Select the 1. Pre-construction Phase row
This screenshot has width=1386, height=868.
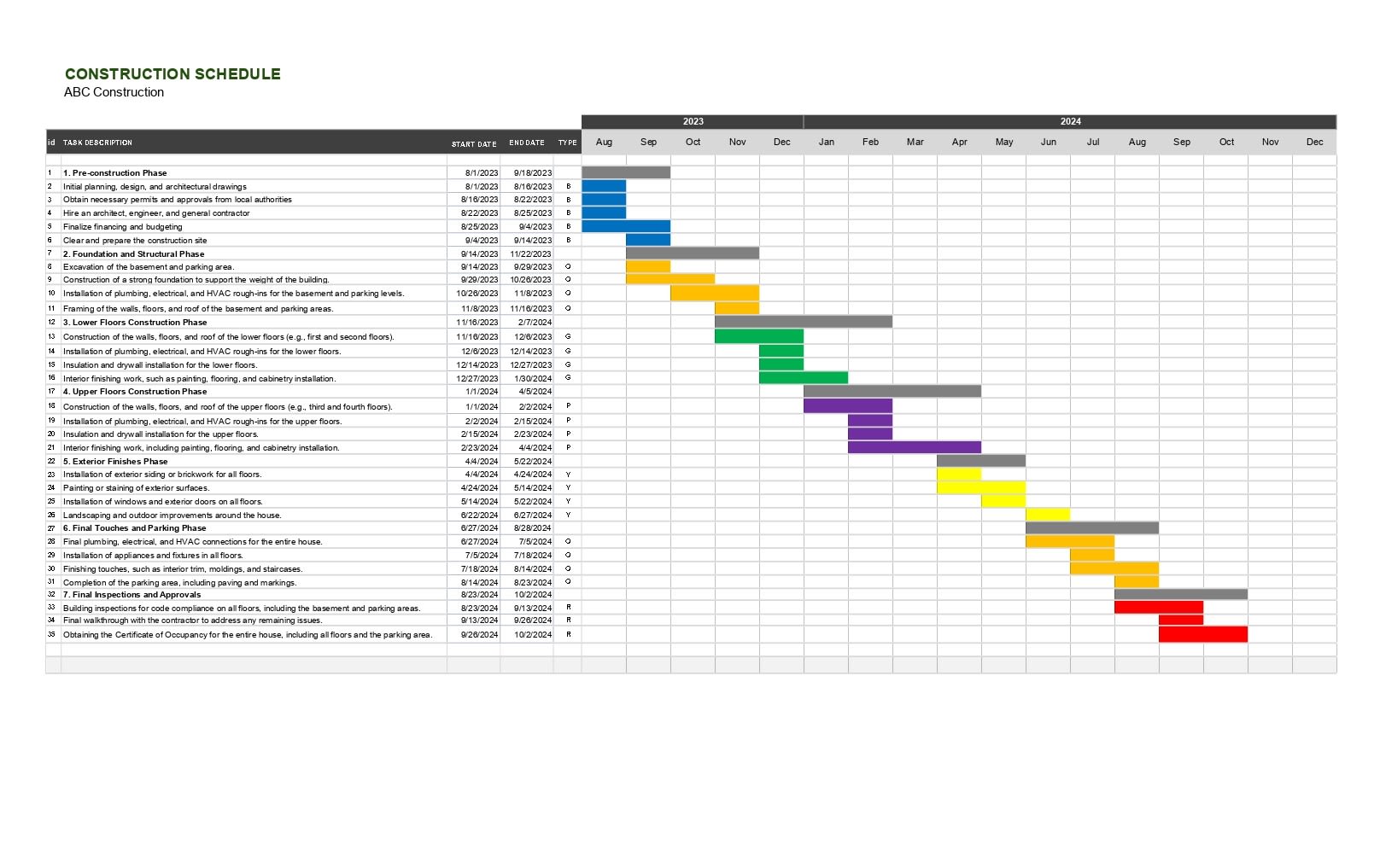(115, 172)
